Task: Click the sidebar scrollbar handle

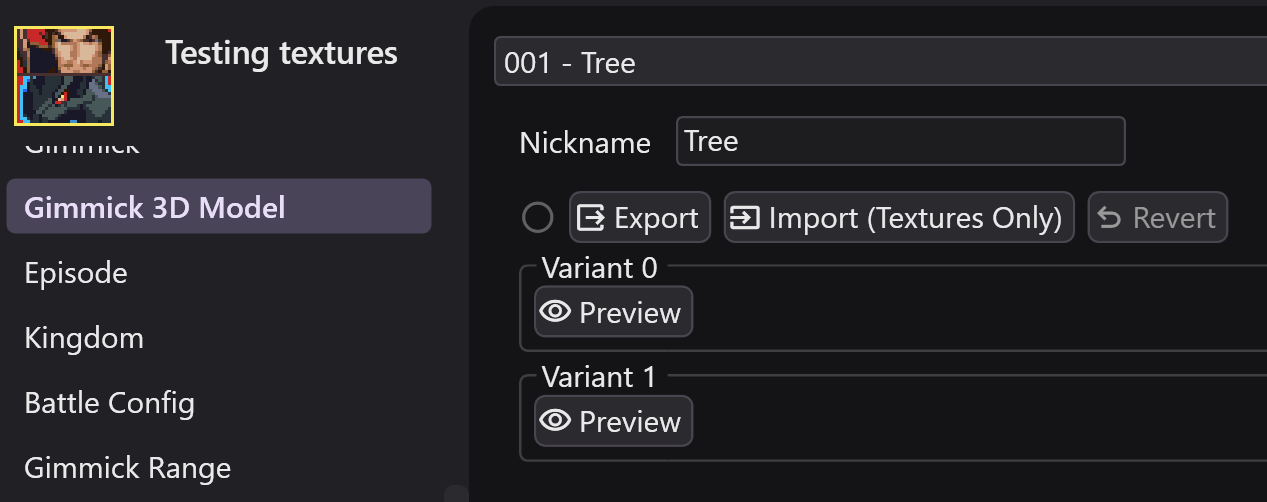Action: point(456,493)
